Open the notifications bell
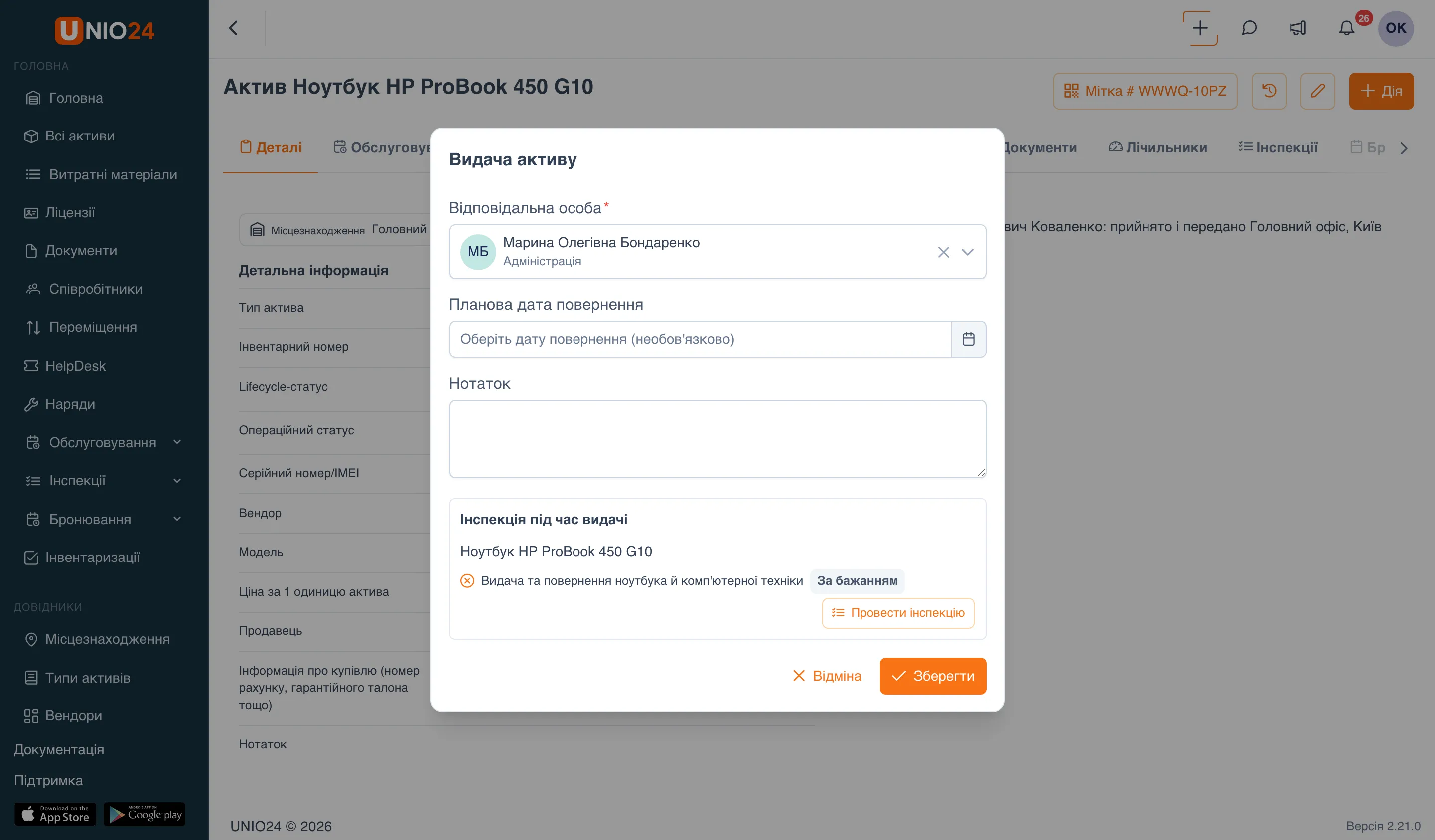Viewport: 1435px width, 840px height. click(1346, 28)
